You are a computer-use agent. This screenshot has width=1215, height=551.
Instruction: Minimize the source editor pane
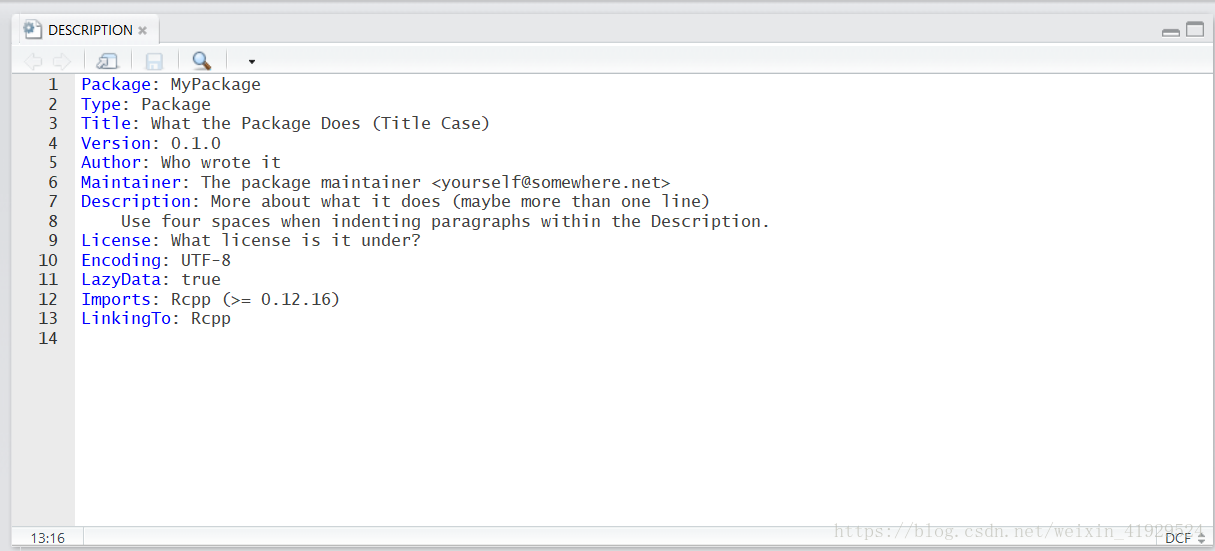coord(1171,31)
